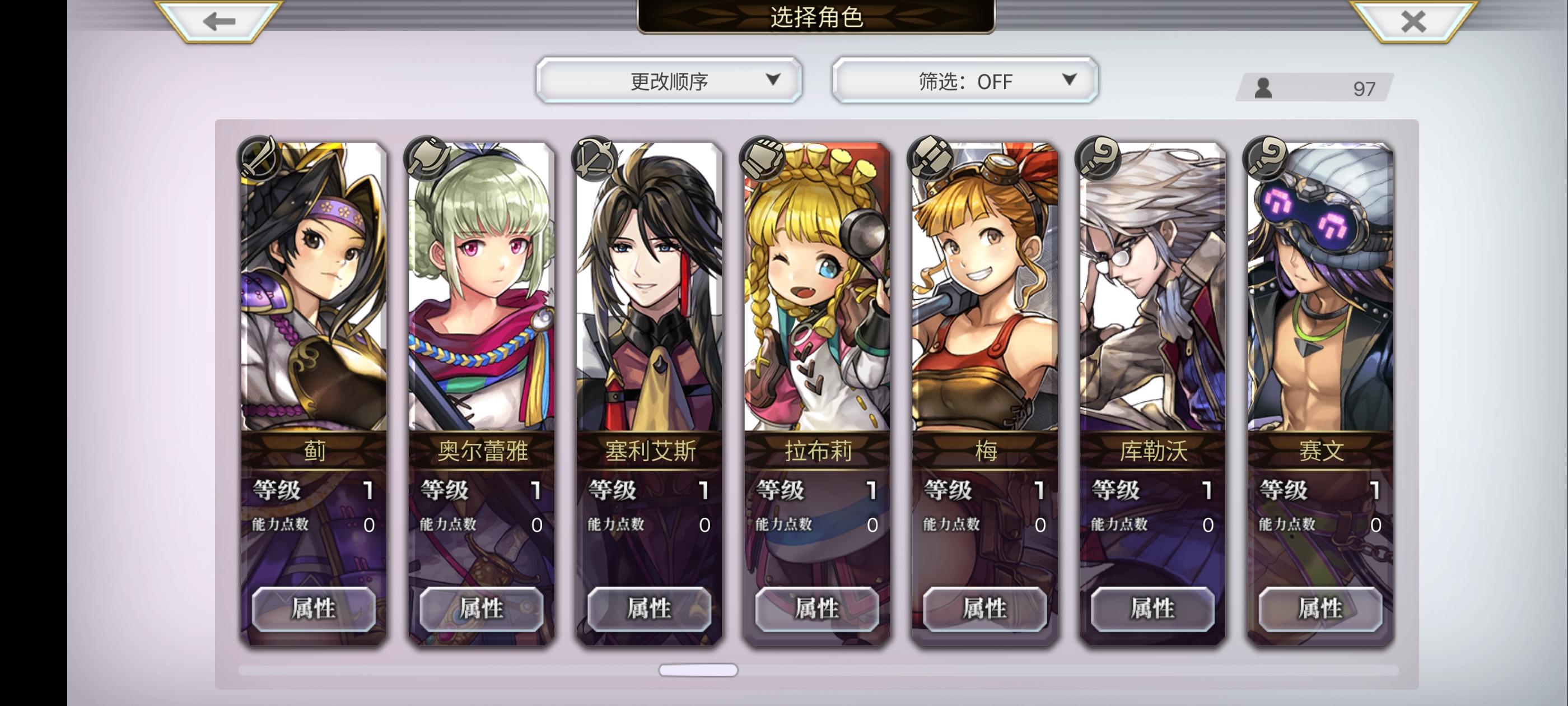This screenshot has width=1568, height=706.
Task: Expand the arrow on the 筛选 dropdown
Action: 1070,79
